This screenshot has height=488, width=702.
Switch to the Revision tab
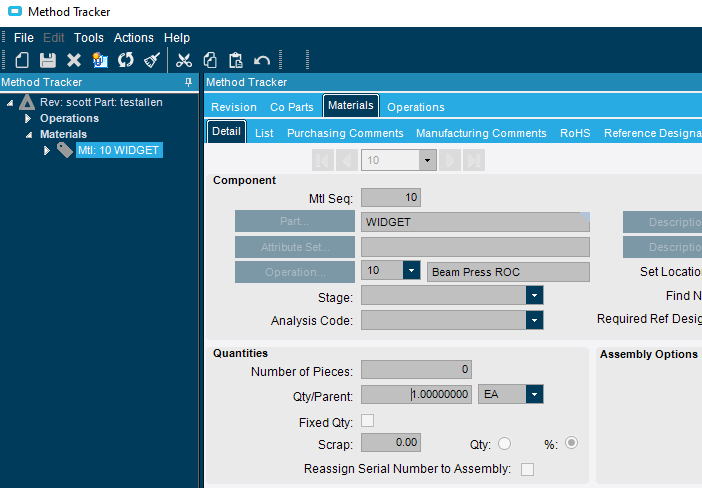pyautogui.click(x=234, y=107)
